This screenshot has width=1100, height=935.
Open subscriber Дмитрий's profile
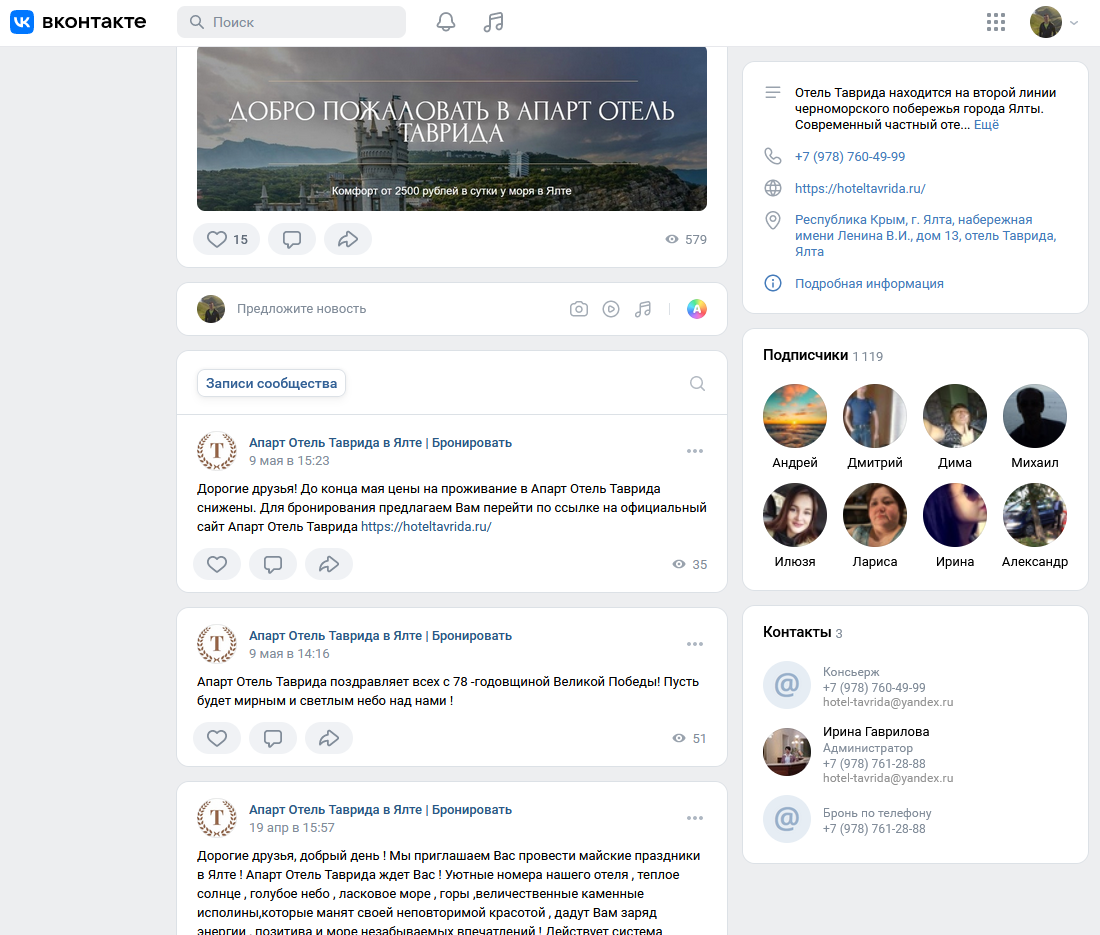click(875, 416)
